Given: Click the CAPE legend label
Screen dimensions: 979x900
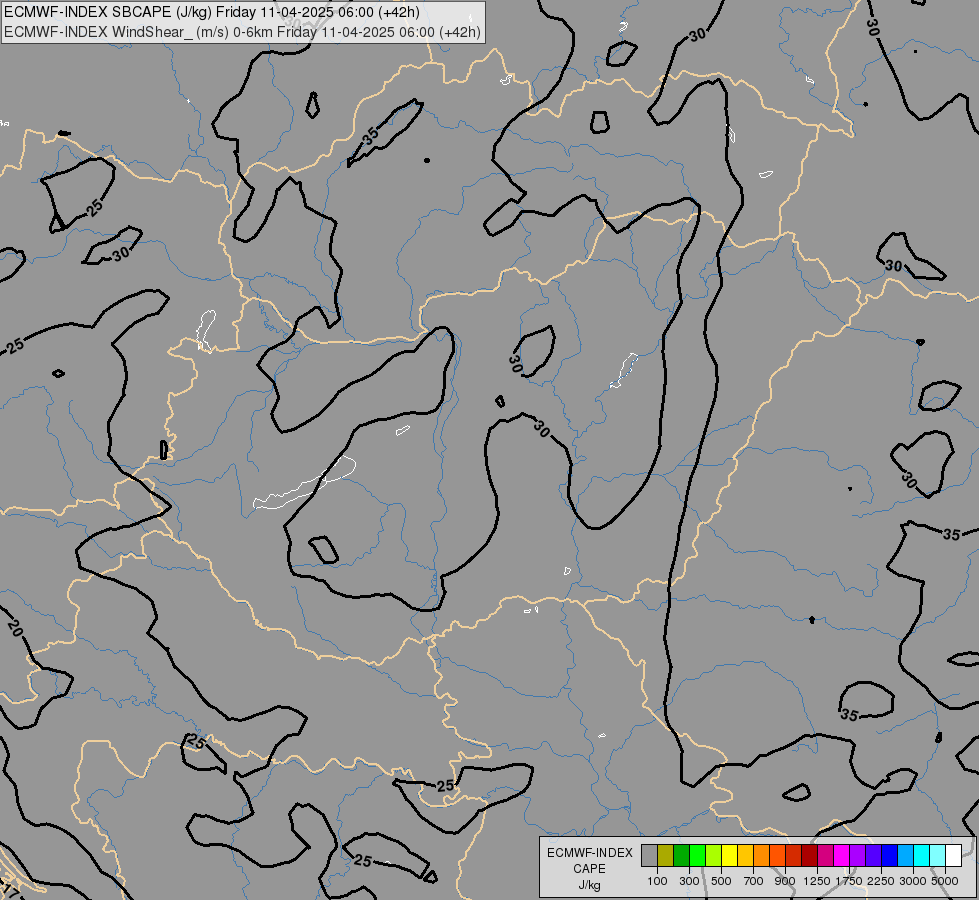Looking at the screenshot, I should (589, 869).
